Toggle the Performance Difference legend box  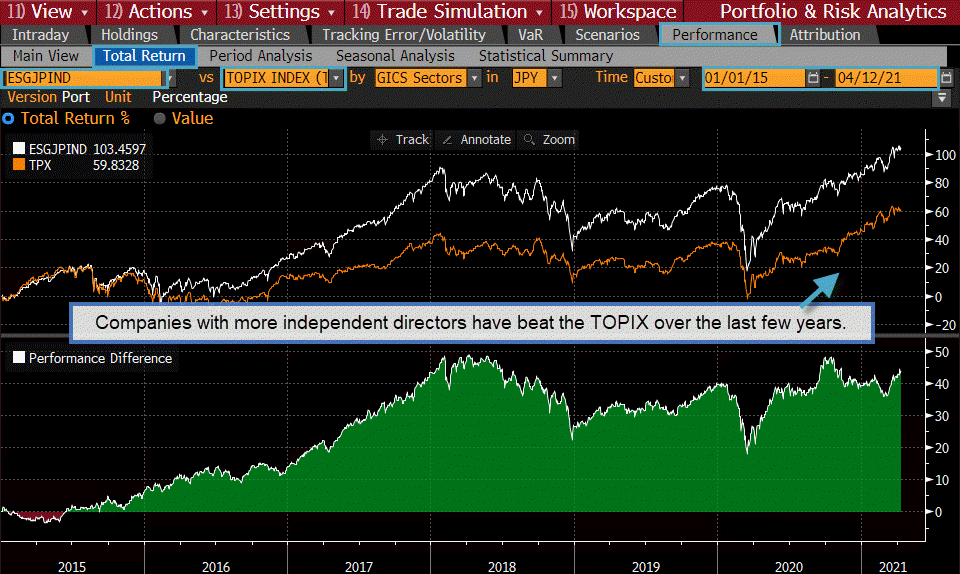(x=19, y=357)
